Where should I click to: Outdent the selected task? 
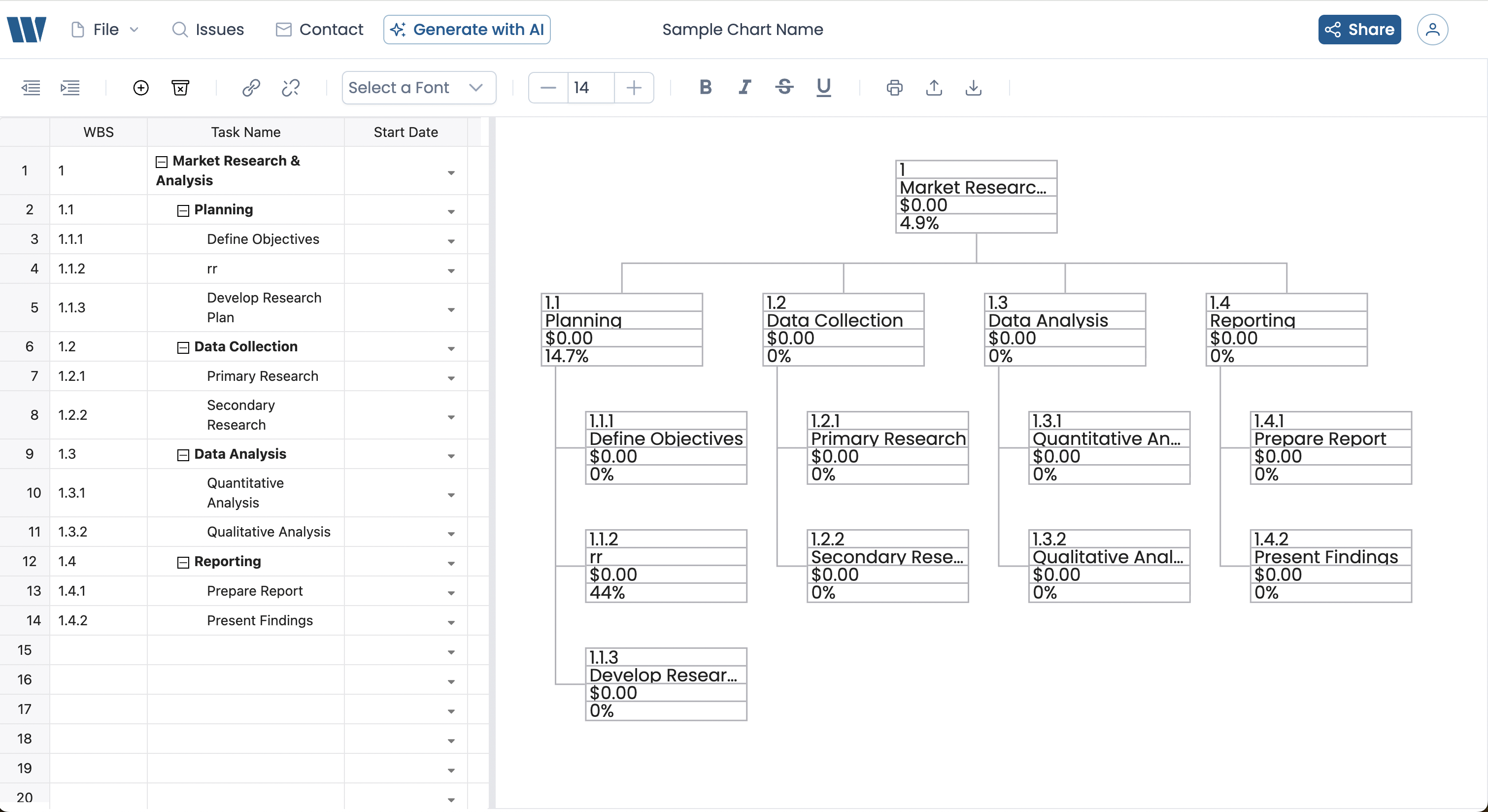[31, 87]
